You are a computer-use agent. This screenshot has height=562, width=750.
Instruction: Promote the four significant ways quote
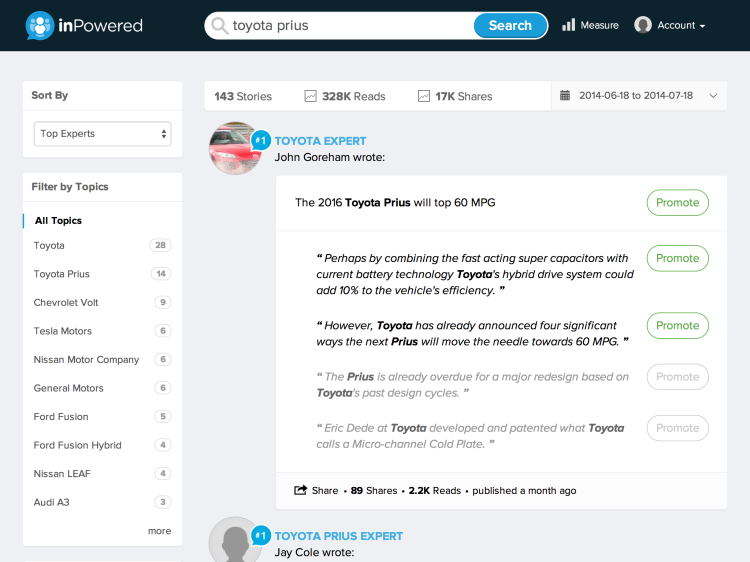(677, 325)
